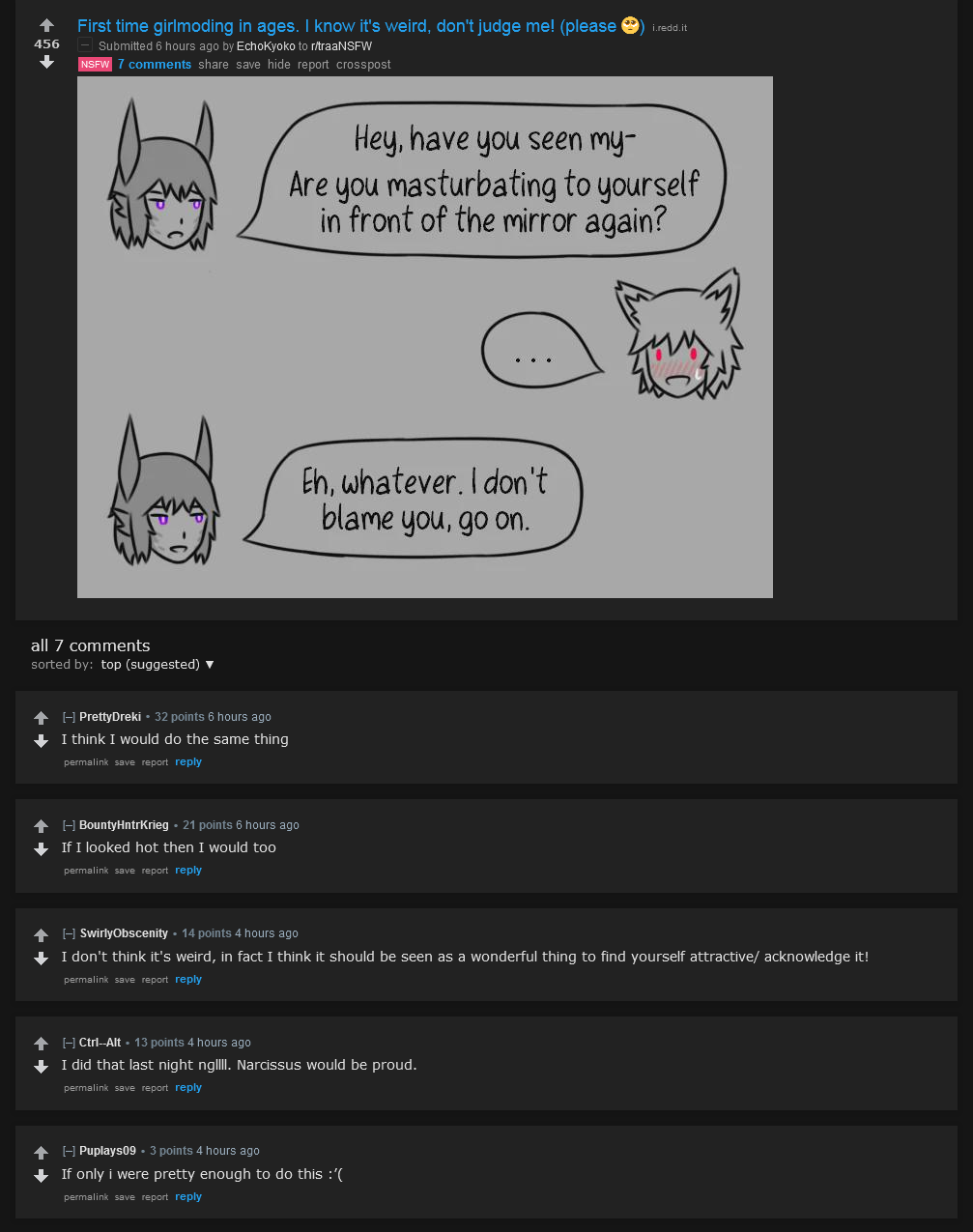973x1232 pixels.
Task: Reply to Ctrl--Alt's comment
Action: point(188,1088)
